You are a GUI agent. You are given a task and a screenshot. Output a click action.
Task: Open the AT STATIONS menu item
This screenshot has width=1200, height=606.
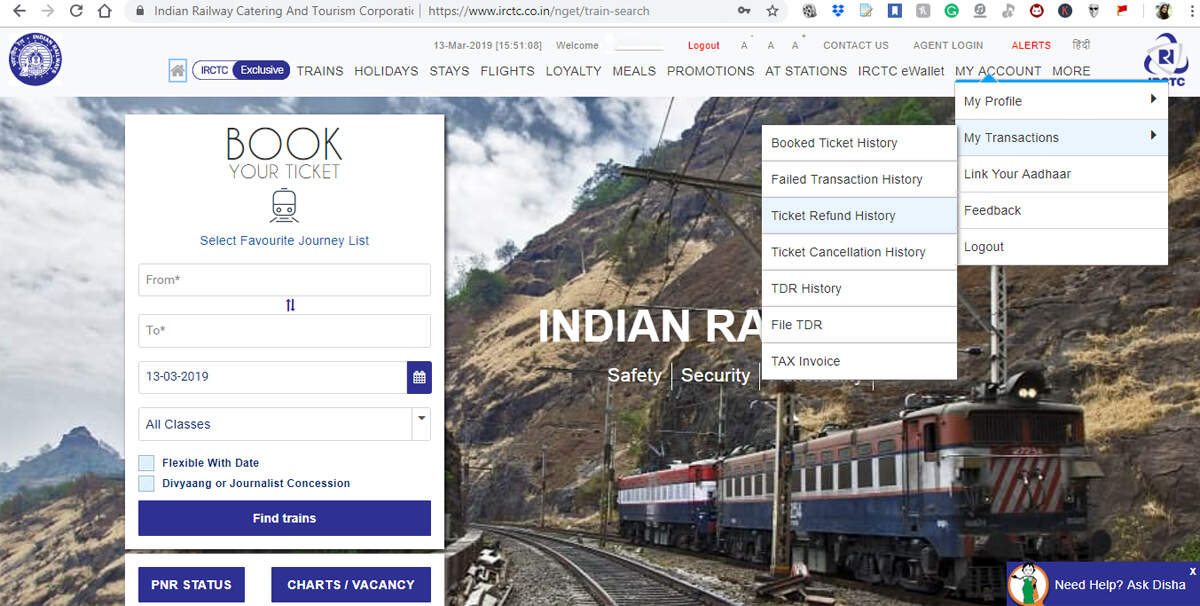click(x=806, y=71)
